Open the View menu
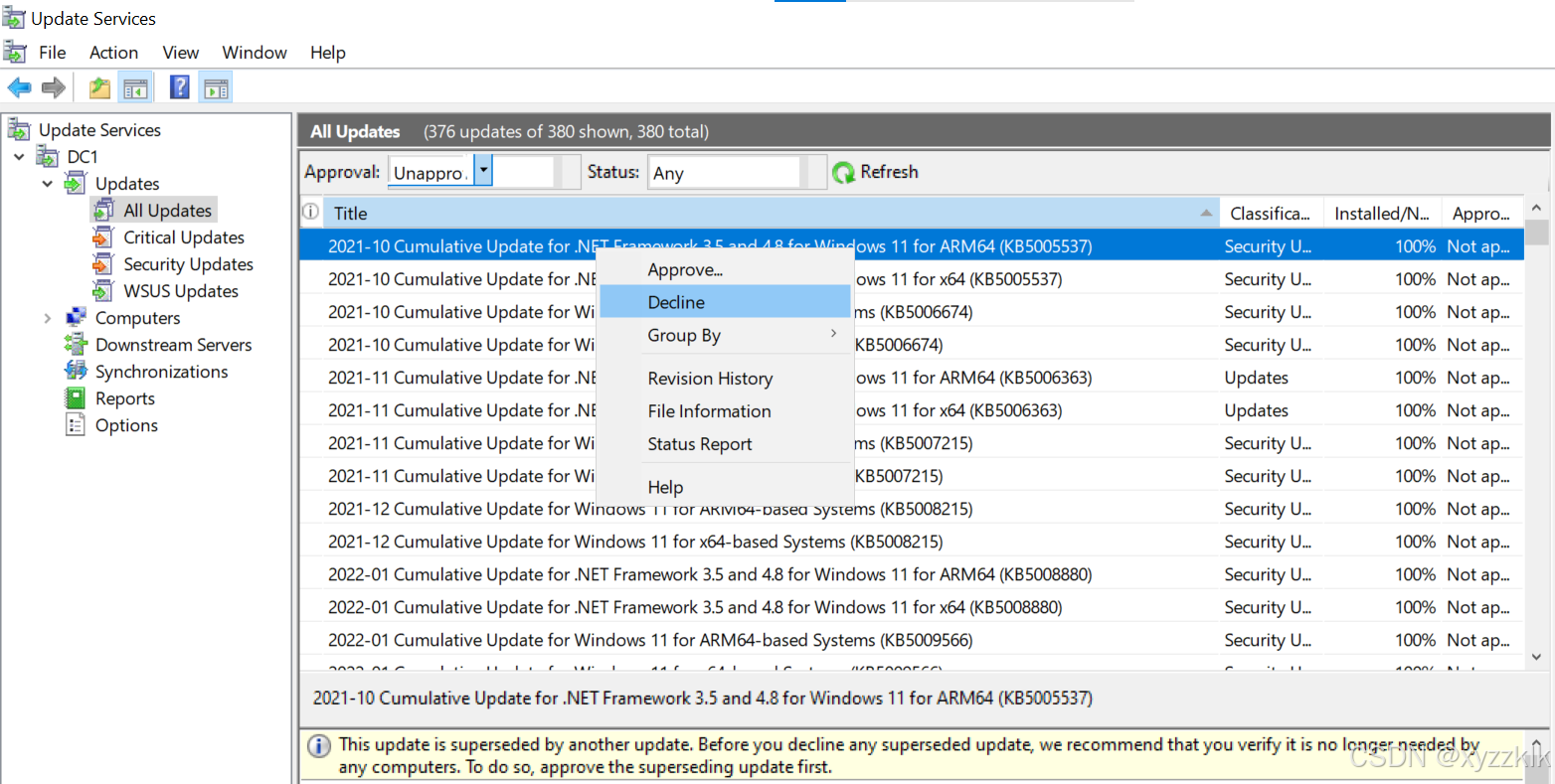 (x=181, y=53)
